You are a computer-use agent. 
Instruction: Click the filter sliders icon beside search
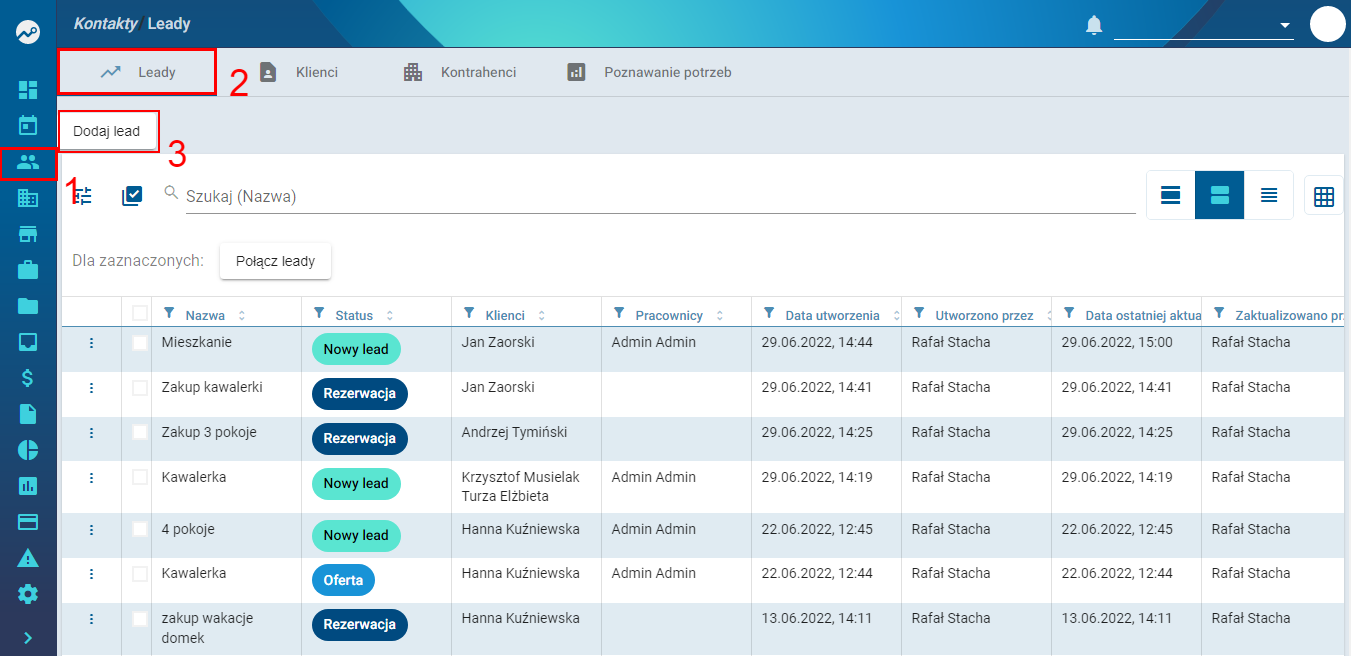pos(83,196)
